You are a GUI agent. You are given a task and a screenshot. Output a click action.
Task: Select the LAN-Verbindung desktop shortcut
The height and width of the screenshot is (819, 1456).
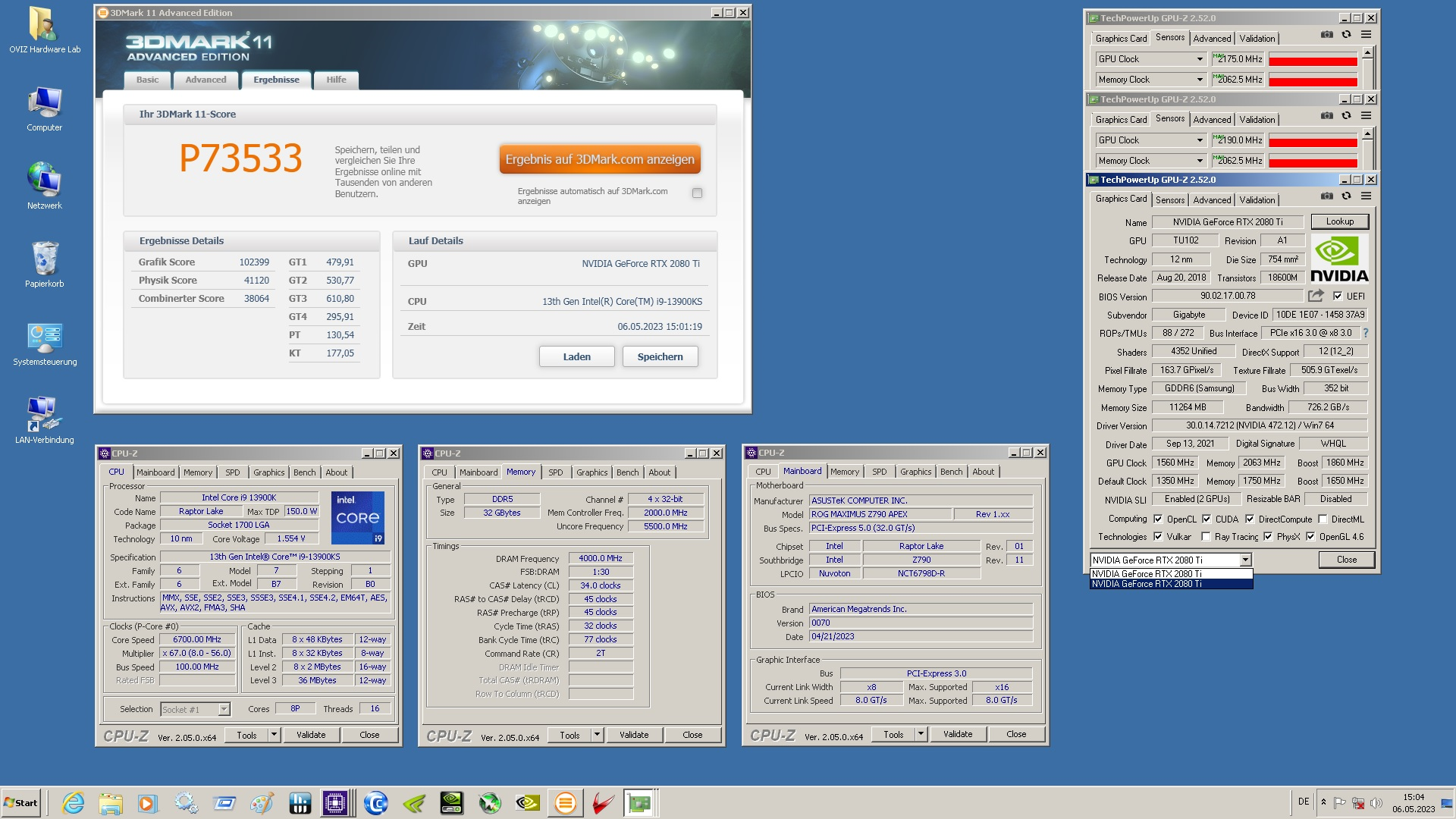coord(44,421)
